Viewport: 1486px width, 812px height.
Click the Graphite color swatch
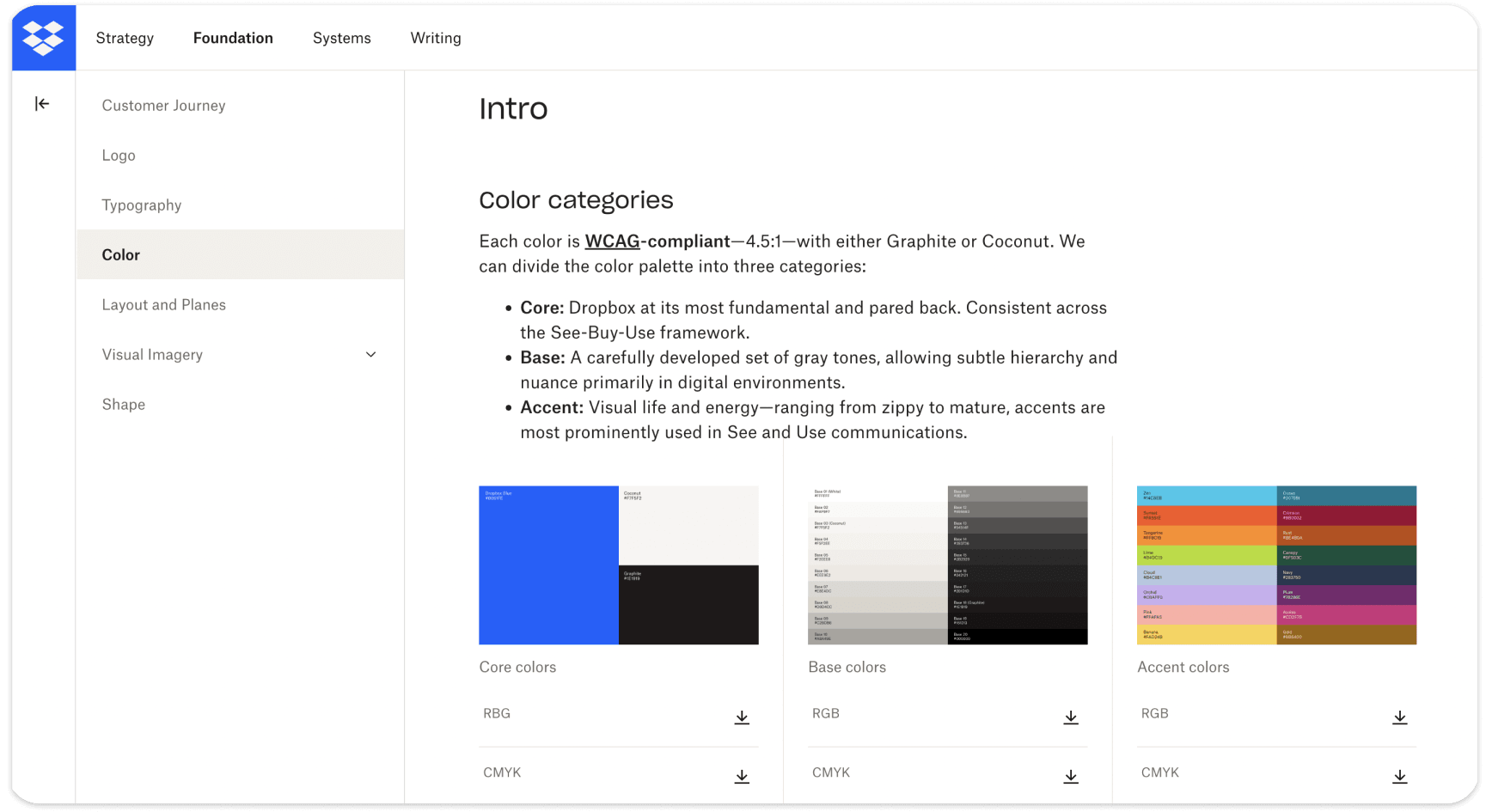coord(688,605)
